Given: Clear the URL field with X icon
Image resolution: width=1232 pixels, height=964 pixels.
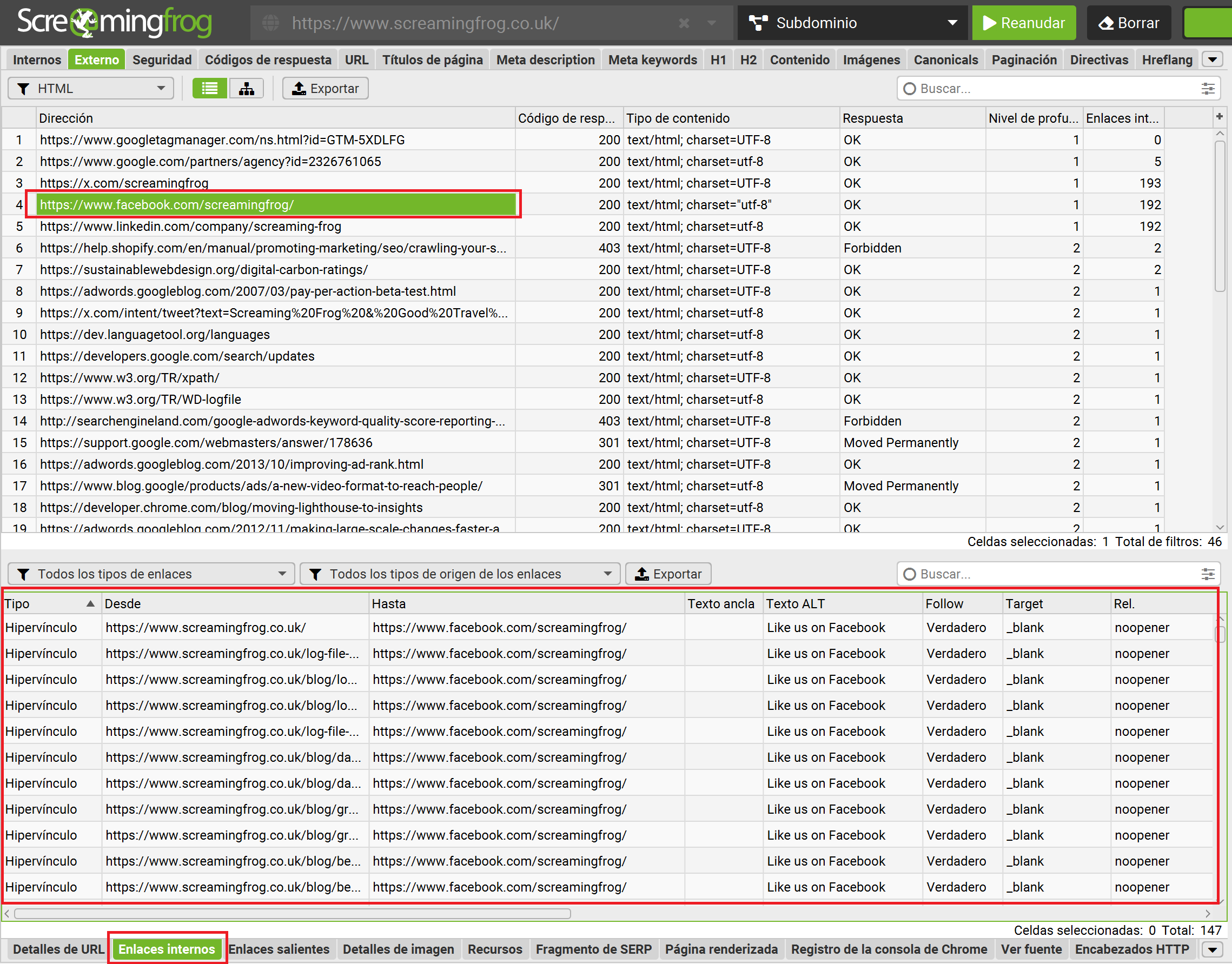Looking at the screenshot, I should [684, 23].
